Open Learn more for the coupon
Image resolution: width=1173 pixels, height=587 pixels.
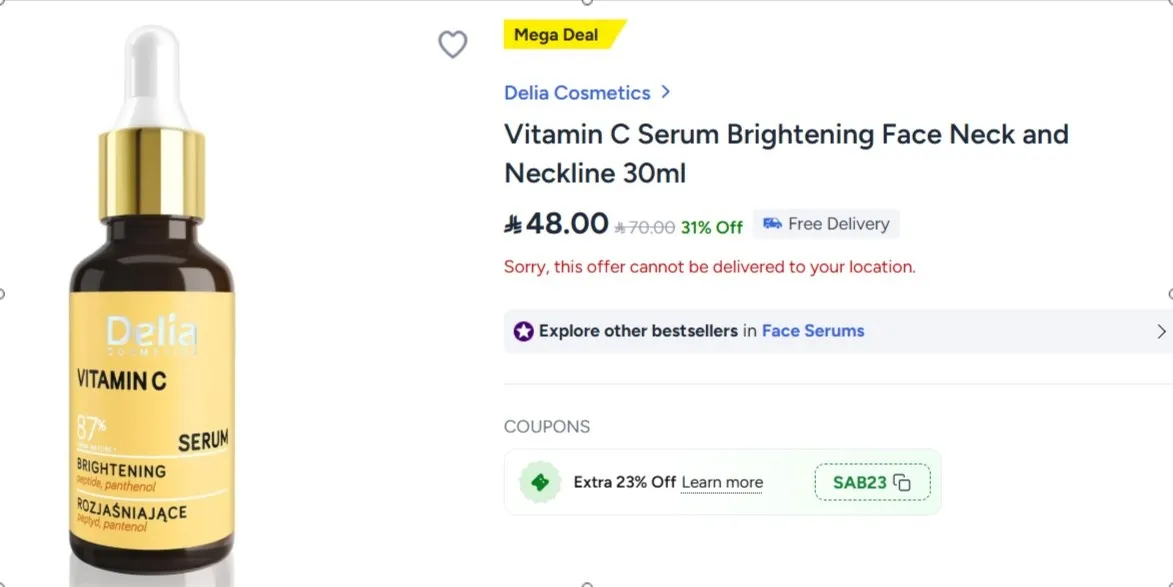coord(721,482)
